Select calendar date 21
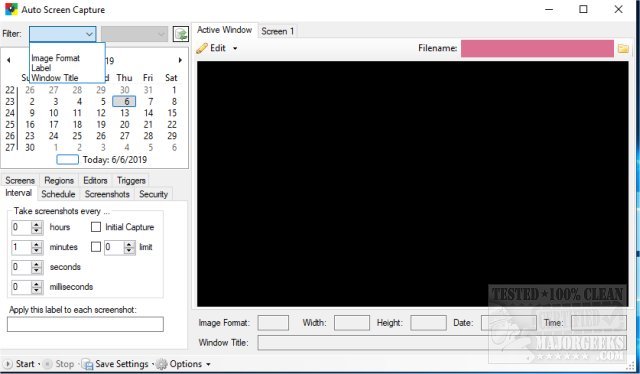 pos(149,125)
